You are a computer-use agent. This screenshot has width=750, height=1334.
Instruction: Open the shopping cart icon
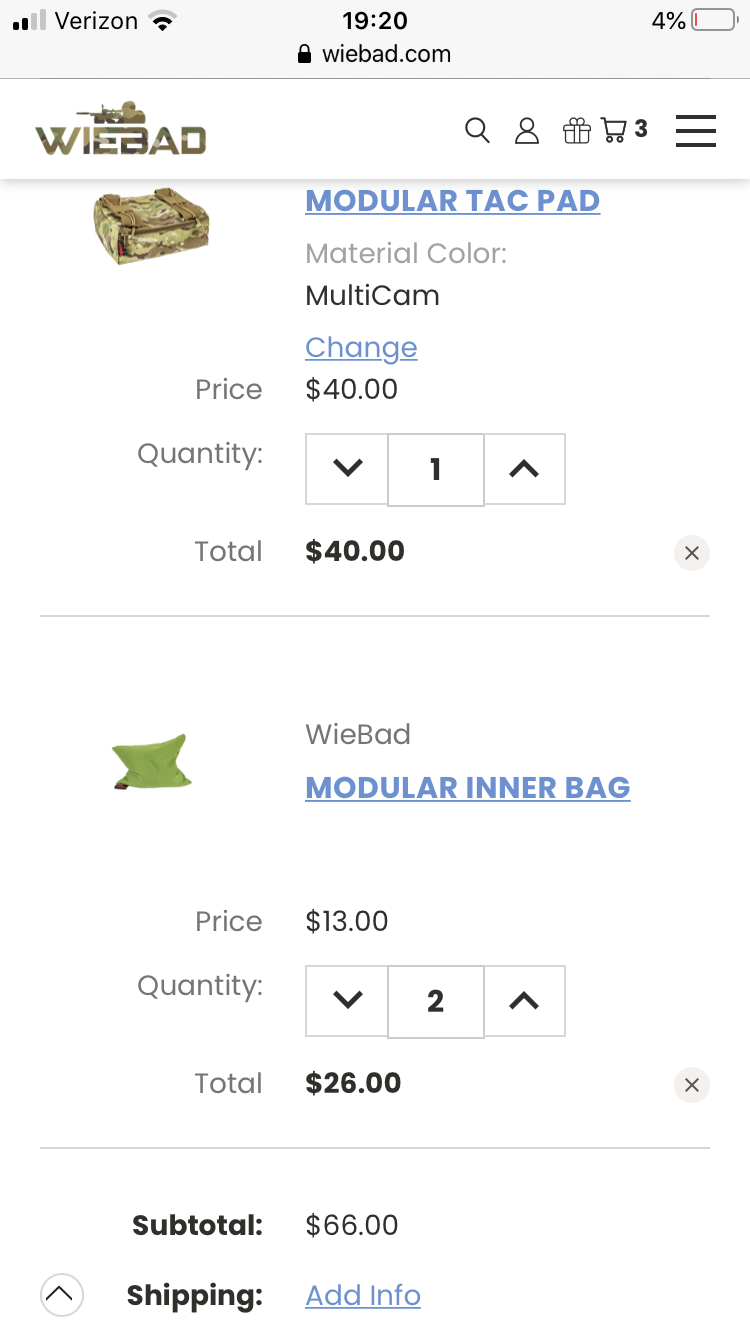[624, 130]
